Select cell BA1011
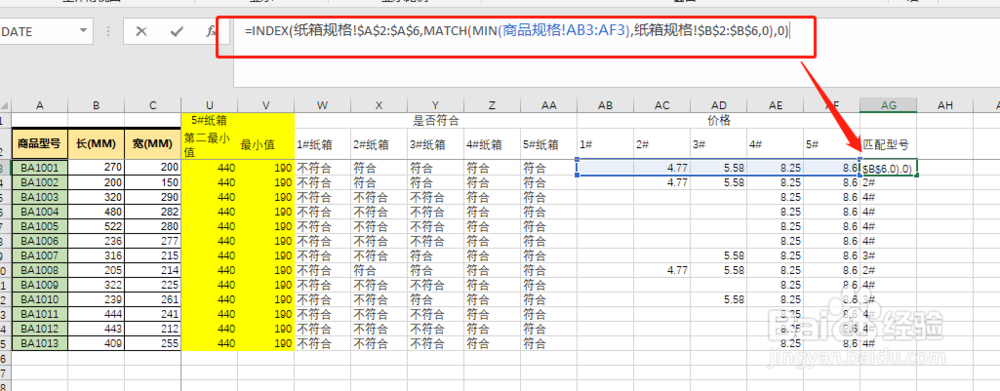 (40, 314)
